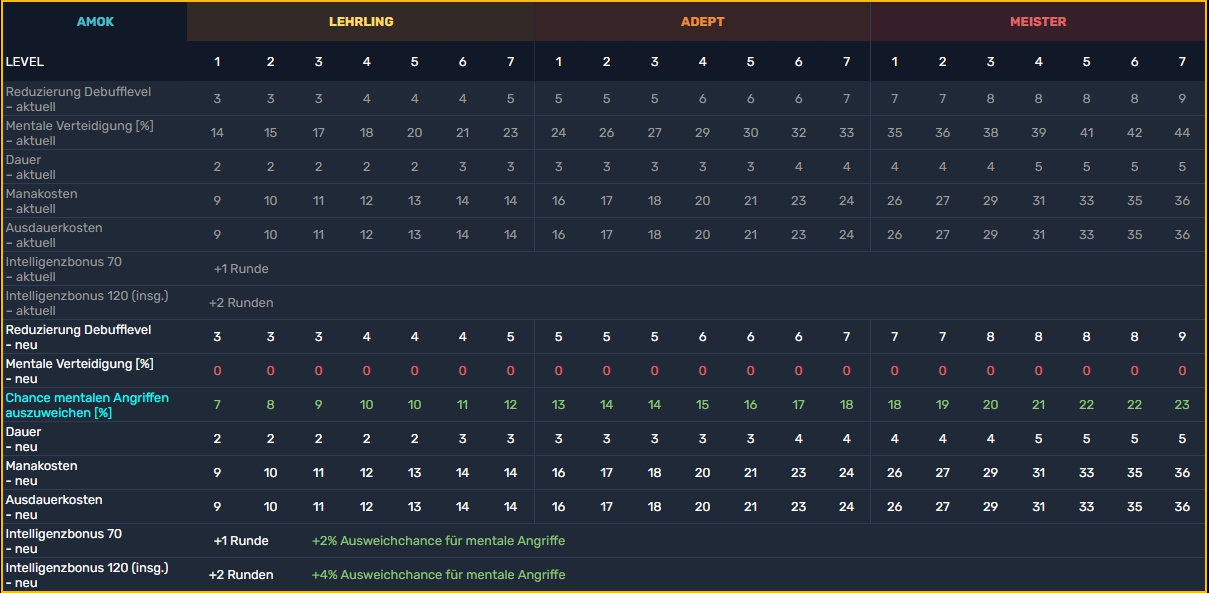Click Adept level 4 header cell
1209x593 pixels.
[x=703, y=62]
